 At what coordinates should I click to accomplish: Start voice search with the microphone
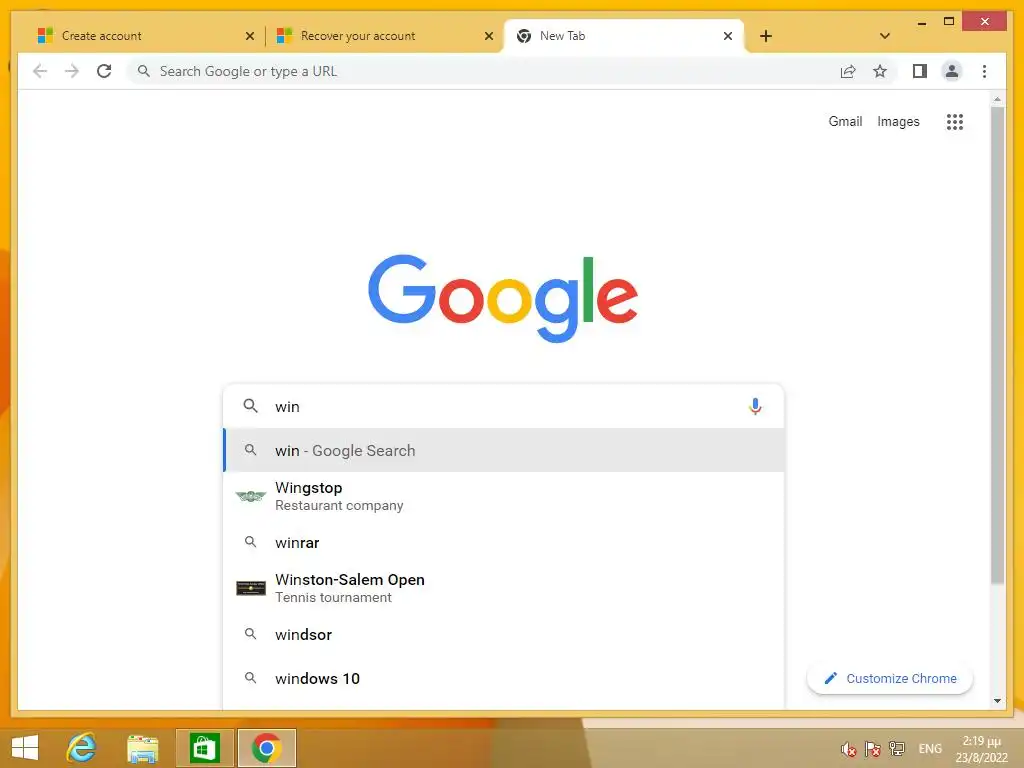tap(755, 406)
